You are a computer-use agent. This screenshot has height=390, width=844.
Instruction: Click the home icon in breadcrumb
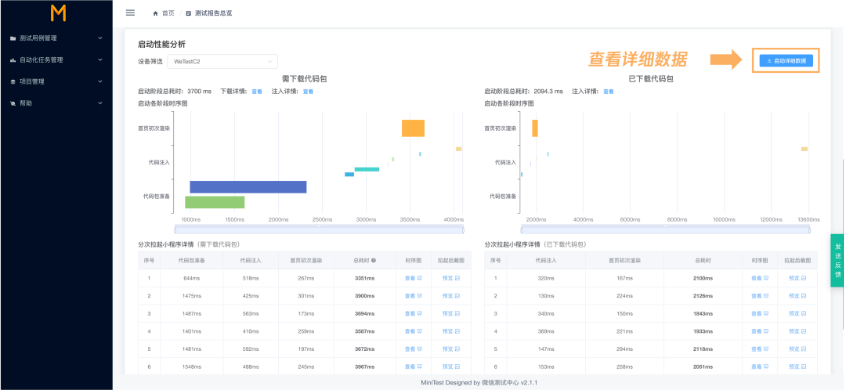156,13
